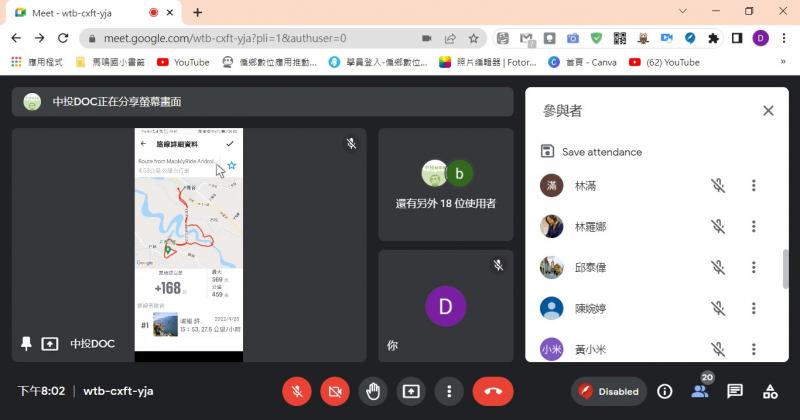Image resolution: width=800 pixels, height=420 pixels.
Task: Leave the call with red hangup button
Action: click(493, 391)
